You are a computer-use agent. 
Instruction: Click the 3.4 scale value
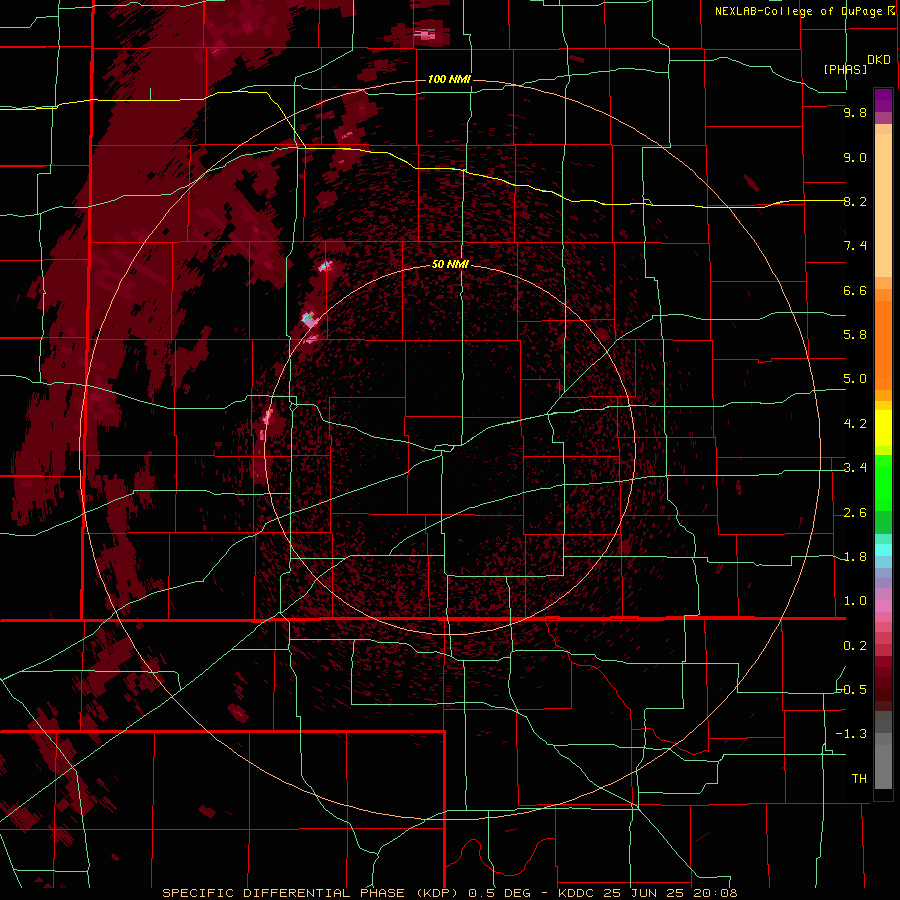pos(855,468)
